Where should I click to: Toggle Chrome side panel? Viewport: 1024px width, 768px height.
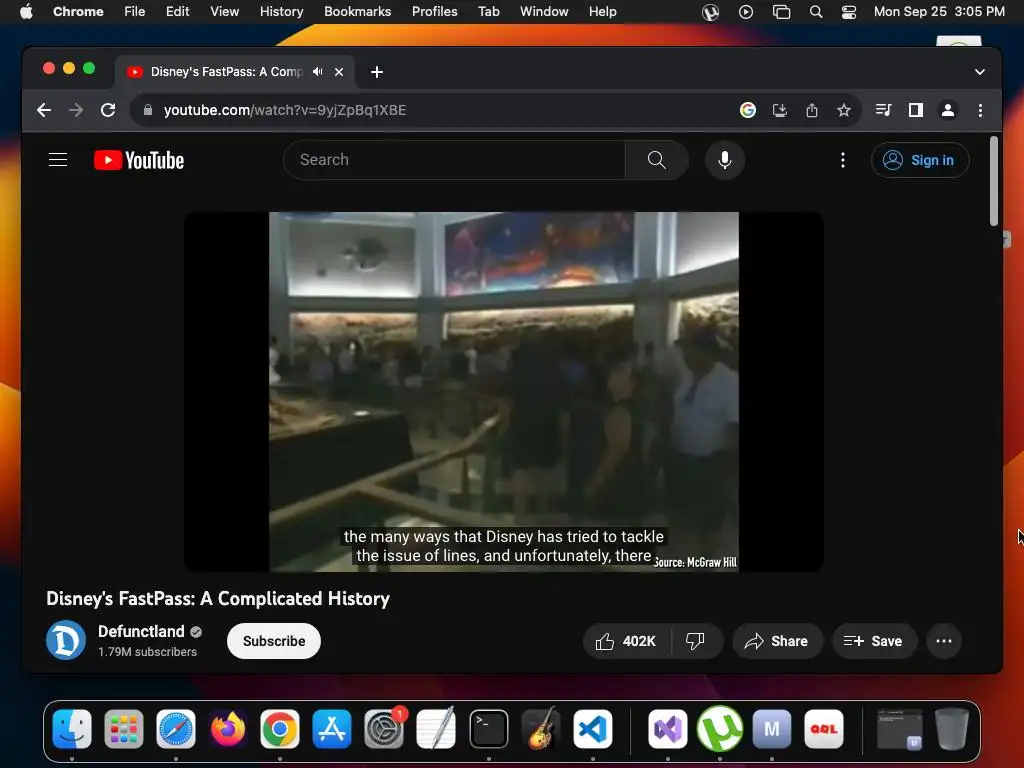click(916, 110)
